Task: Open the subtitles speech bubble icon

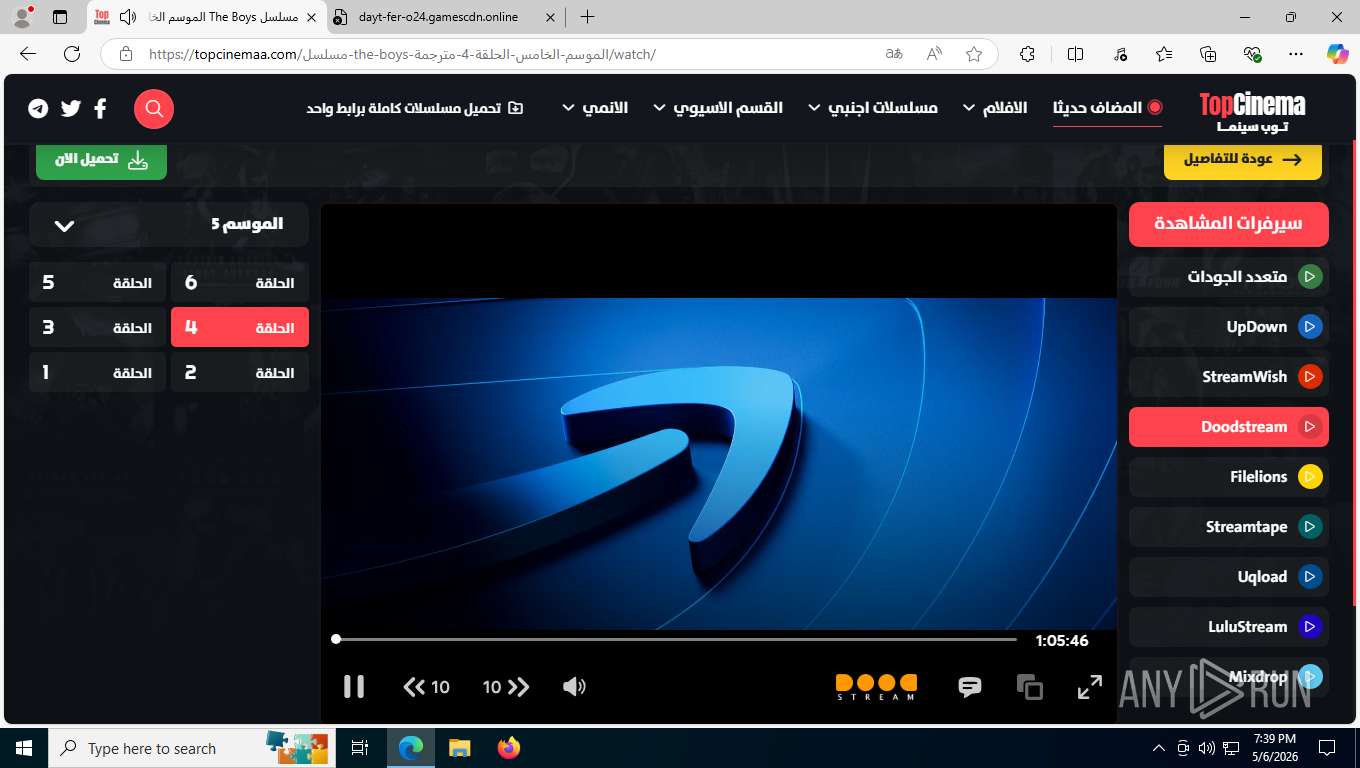Action: (969, 687)
